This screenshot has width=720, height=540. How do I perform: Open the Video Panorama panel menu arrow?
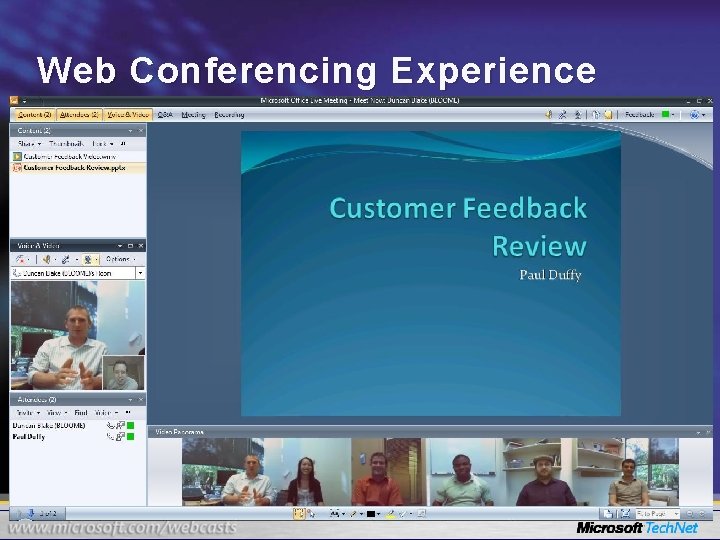click(698, 433)
